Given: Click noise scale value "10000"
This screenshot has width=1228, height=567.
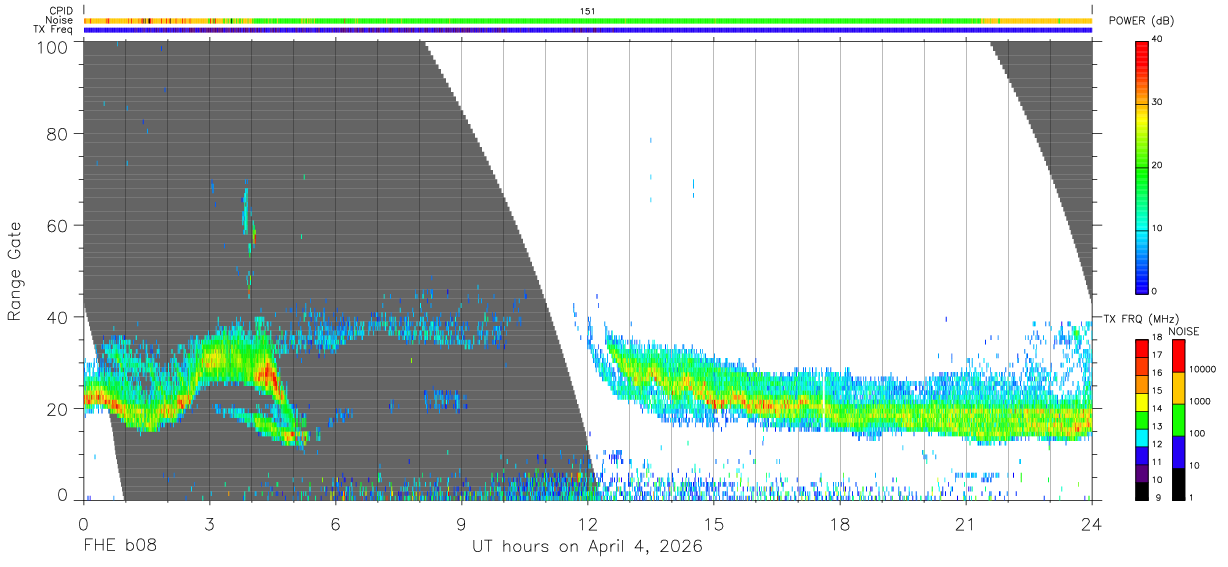Looking at the screenshot, I should coord(1203,370).
